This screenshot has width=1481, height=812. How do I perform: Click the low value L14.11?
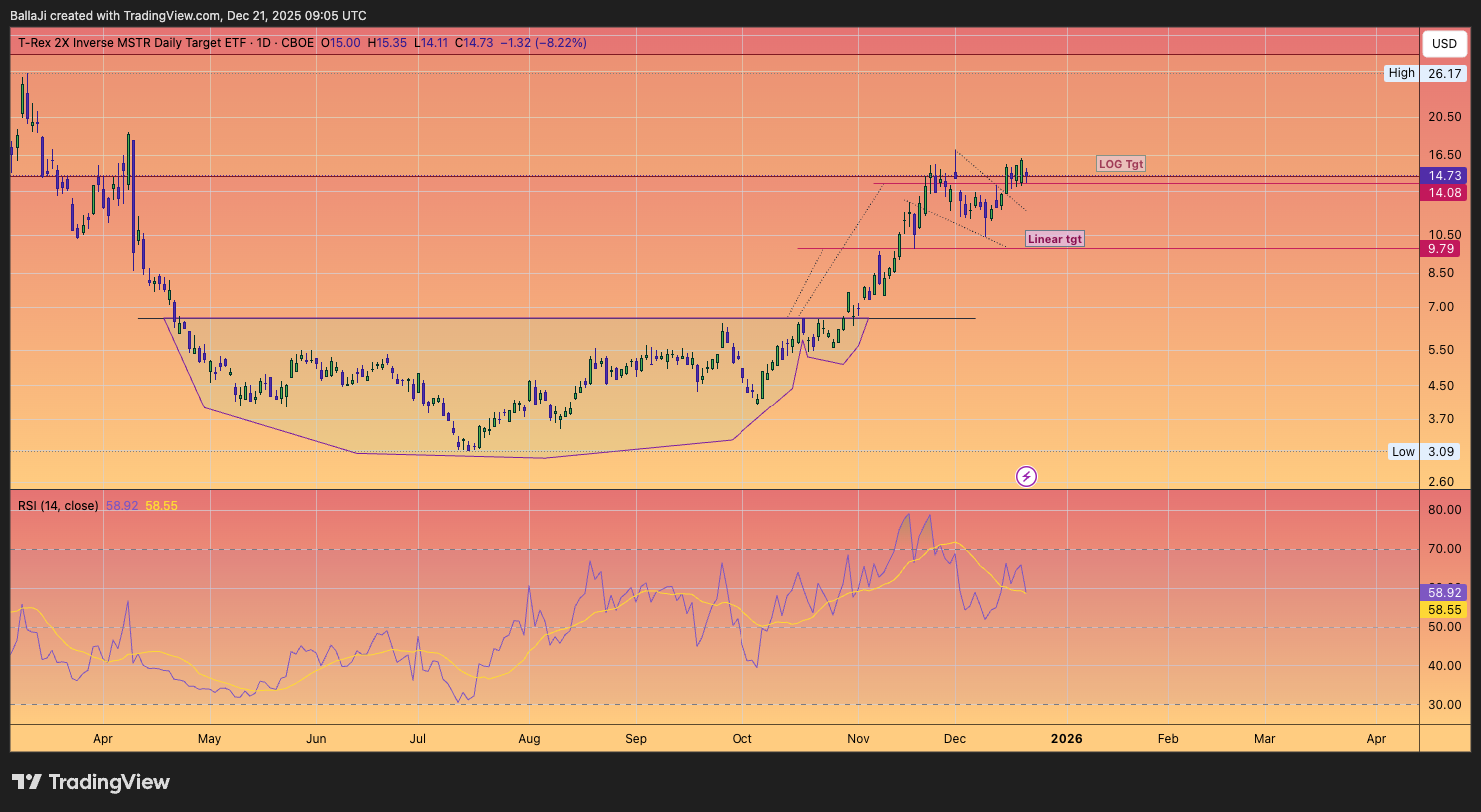431,43
